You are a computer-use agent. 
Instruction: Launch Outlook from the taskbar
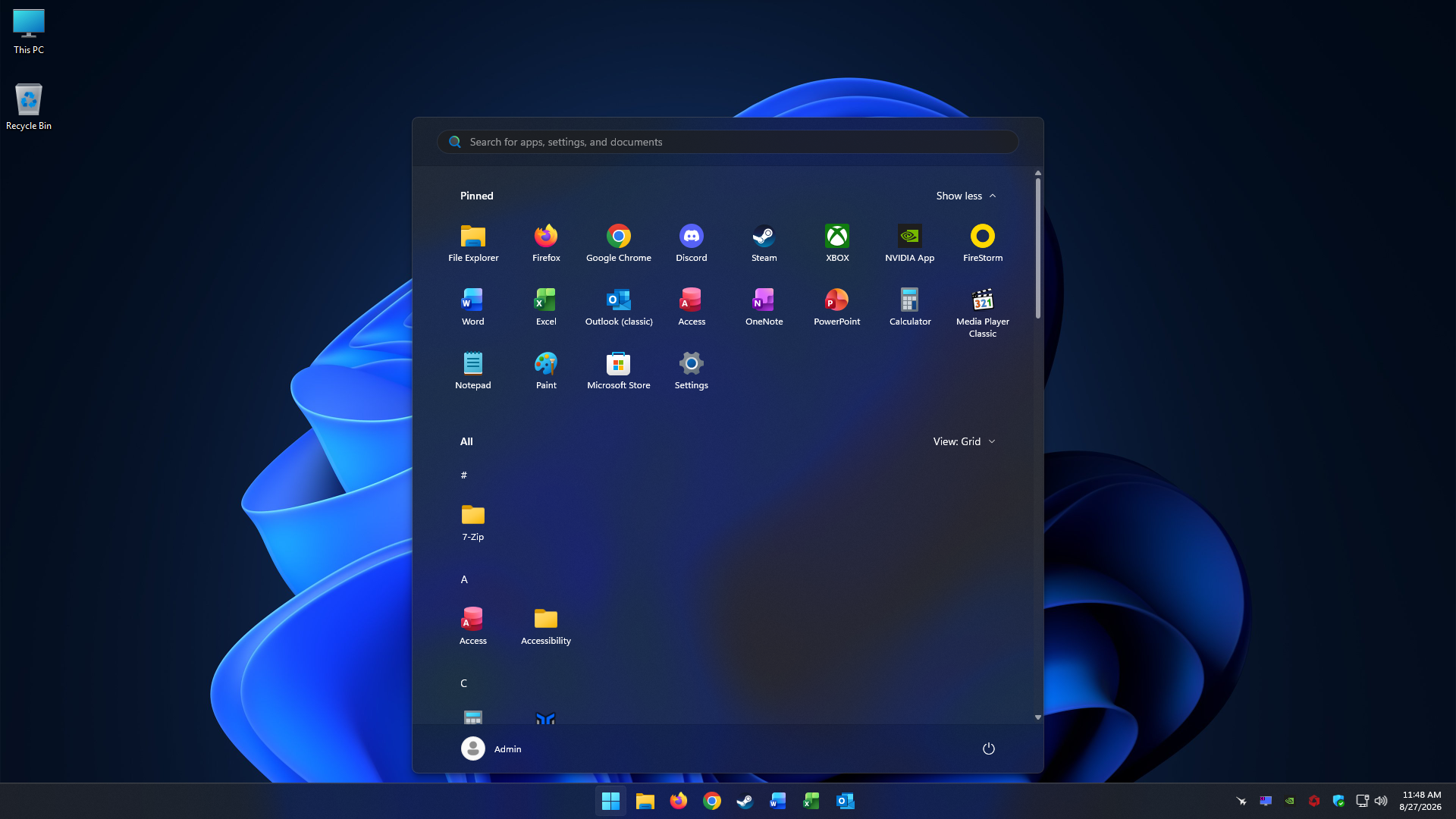click(846, 801)
